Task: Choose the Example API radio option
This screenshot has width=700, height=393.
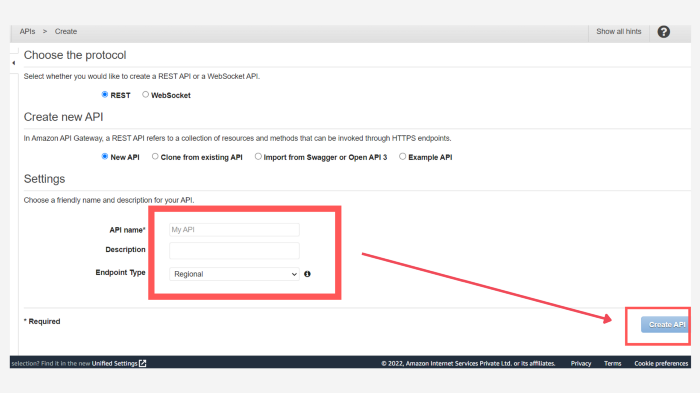Action: pyautogui.click(x=403, y=157)
